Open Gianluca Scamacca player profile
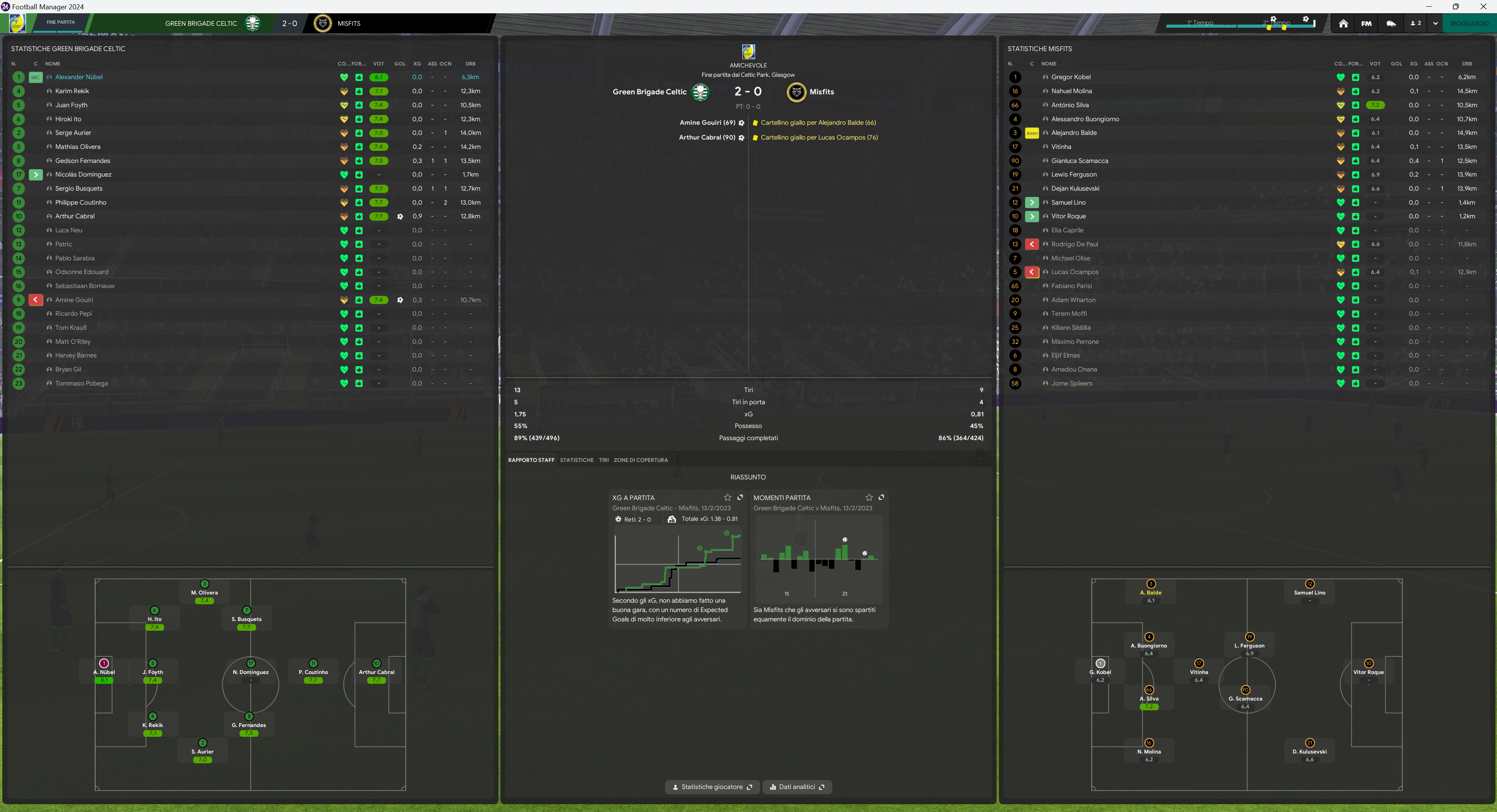The image size is (1497, 812). click(1079, 161)
